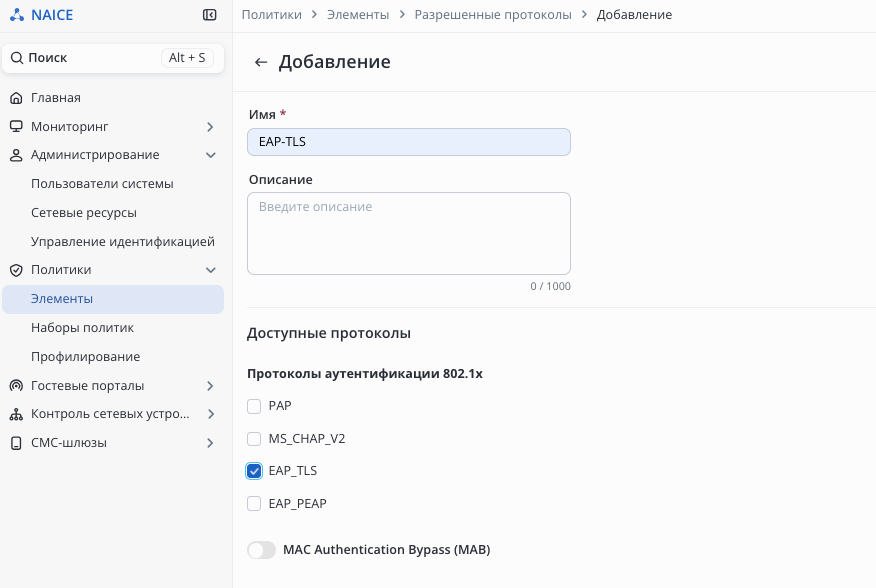Click the Главная home icon
The width and height of the screenshot is (876, 588).
(x=16, y=98)
